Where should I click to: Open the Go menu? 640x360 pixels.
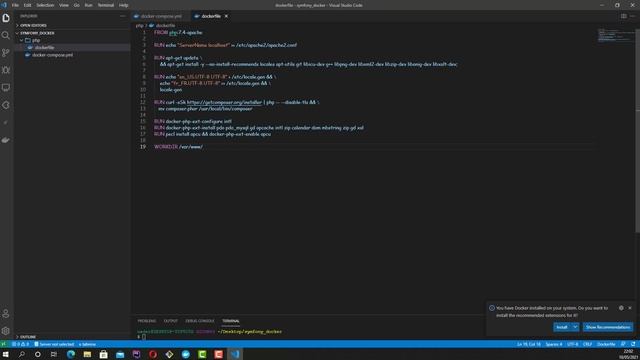click(x=76, y=5)
